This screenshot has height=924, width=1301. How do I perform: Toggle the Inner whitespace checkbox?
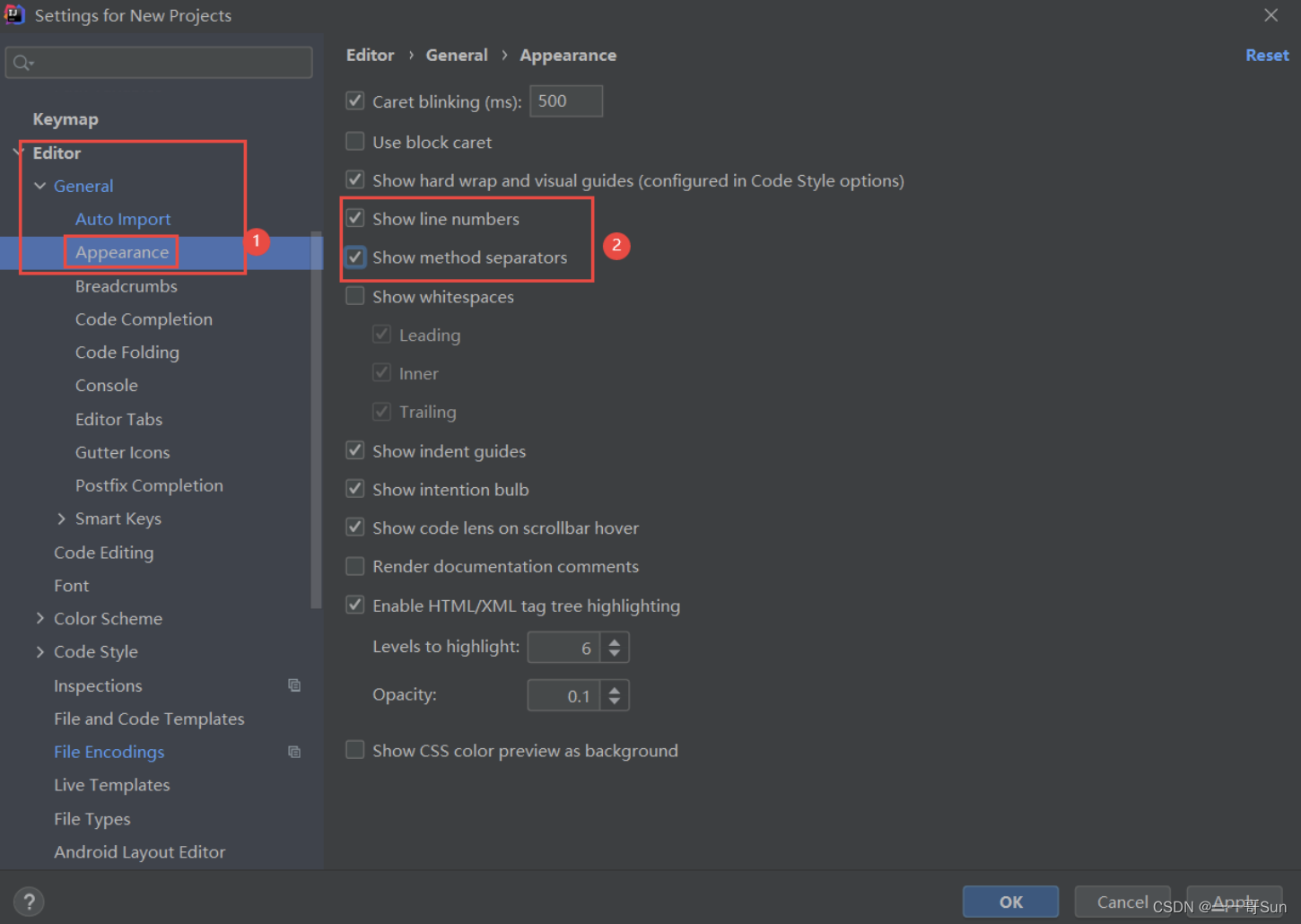click(x=382, y=372)
